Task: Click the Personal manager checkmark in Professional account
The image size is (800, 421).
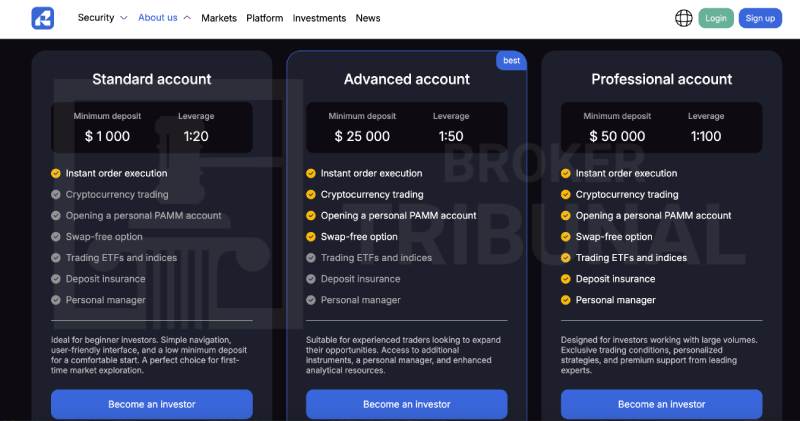Action: [x=565, y=300]
